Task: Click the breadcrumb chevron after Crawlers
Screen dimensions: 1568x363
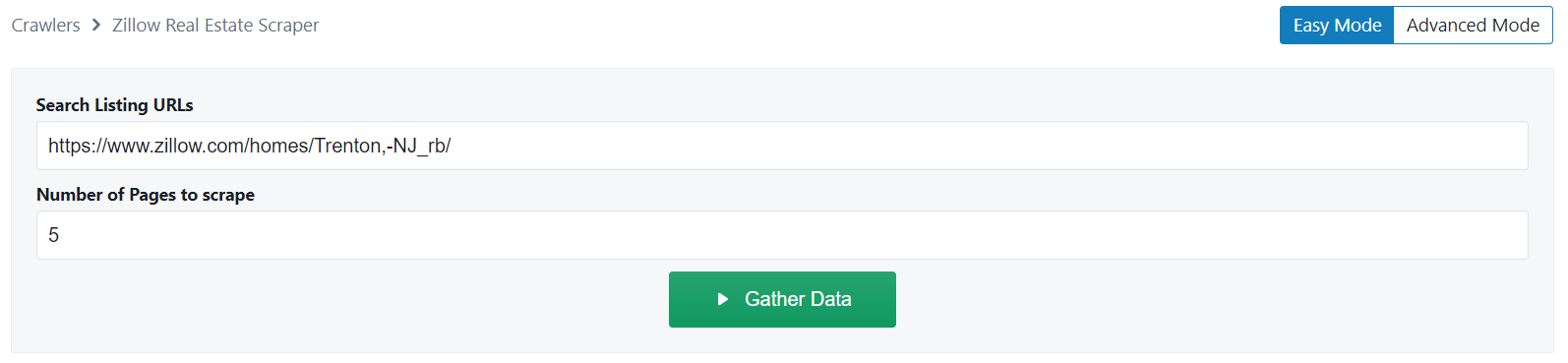Action: click(96, 26)
